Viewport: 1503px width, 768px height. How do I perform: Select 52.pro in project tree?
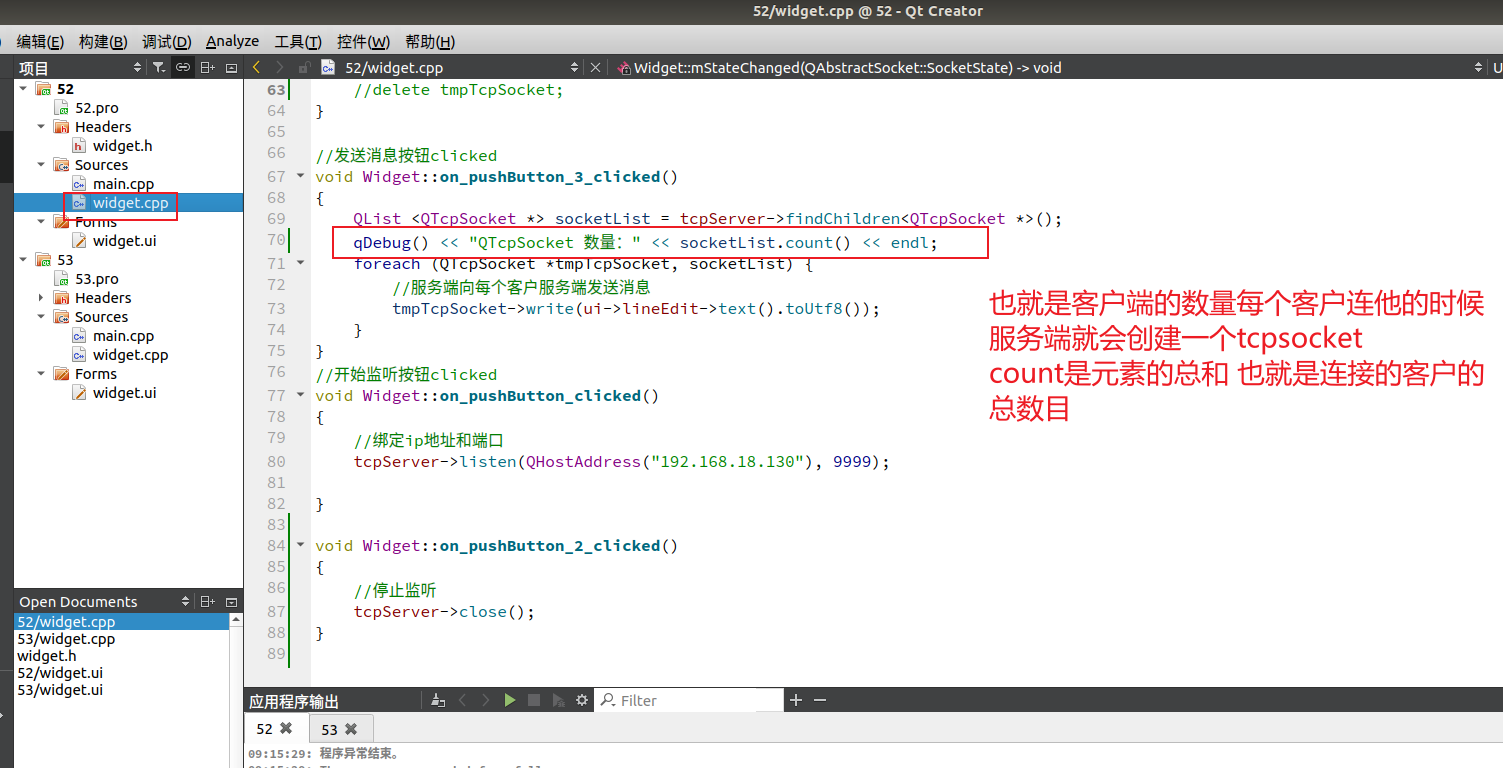pyautogui.click(x=96, y=108)
